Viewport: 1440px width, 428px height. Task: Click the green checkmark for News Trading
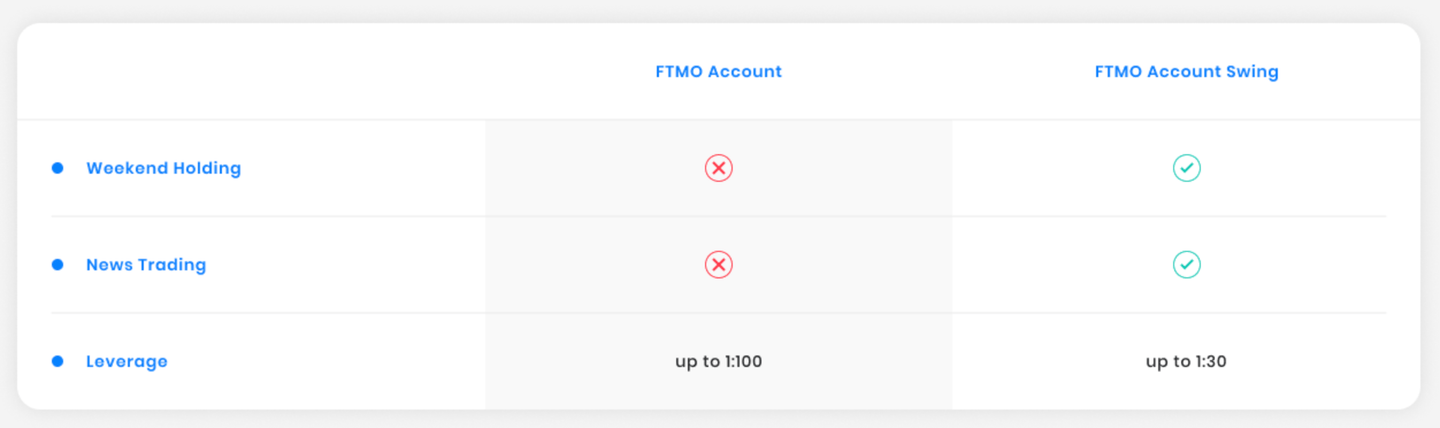click(1186, 265)
